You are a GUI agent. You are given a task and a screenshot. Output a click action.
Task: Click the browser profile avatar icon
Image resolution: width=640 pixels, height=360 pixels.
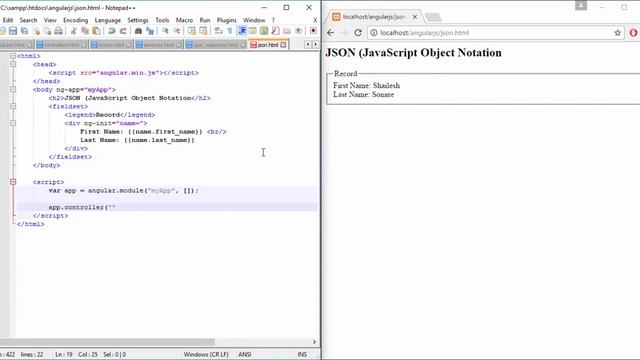tap(581, 6)
